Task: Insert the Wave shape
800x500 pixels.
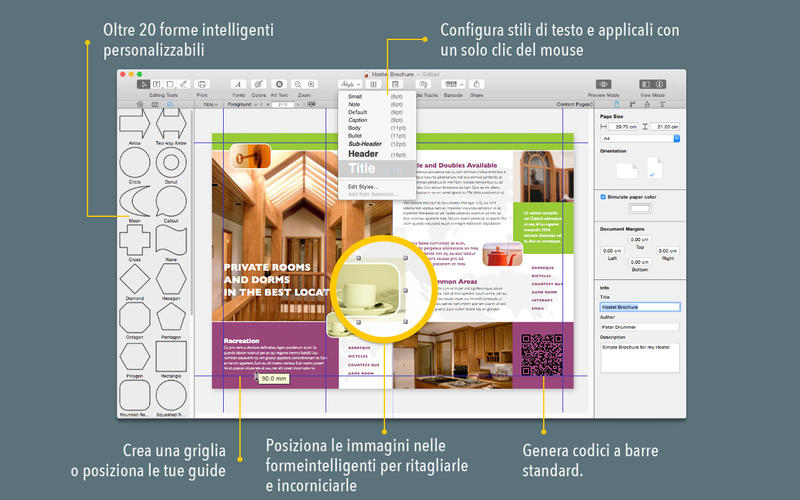Action: [x=171, y=240]
